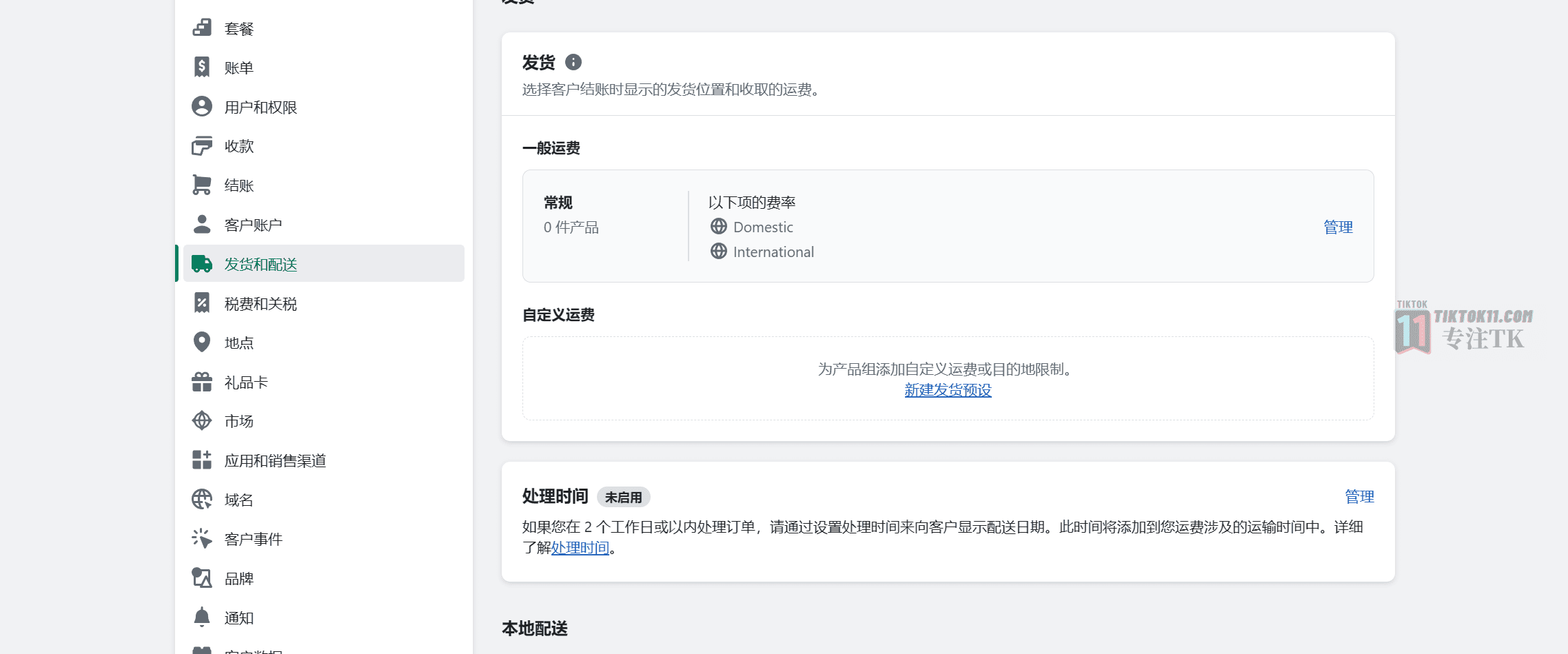This screenshot has width=1568, height=654.
Task: Click the 域名 domain globe icon
Action: click(x=202, y=499)
